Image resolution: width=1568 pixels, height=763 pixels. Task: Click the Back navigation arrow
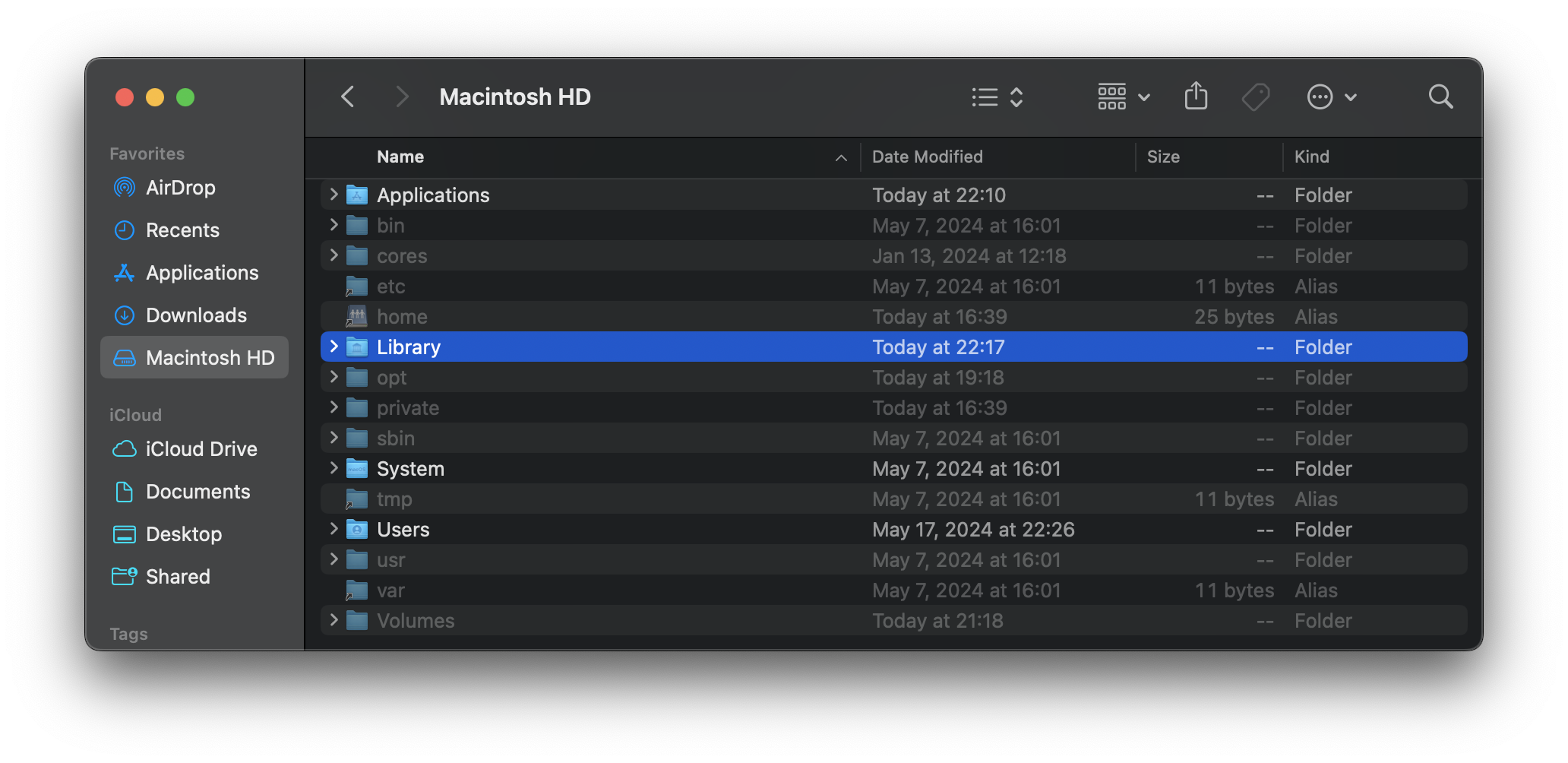coord(347,97)
